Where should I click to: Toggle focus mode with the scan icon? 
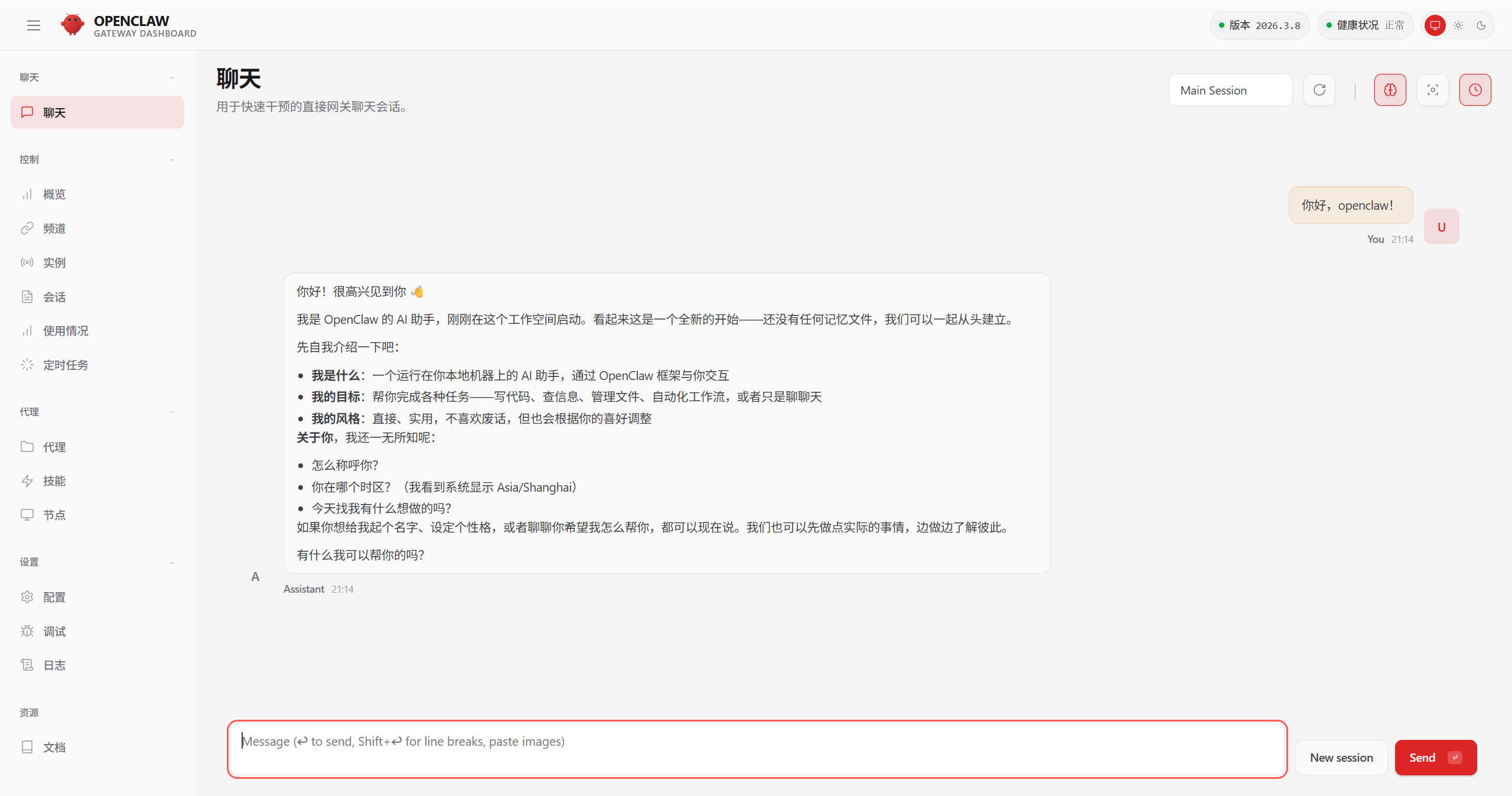(1432, 90)
